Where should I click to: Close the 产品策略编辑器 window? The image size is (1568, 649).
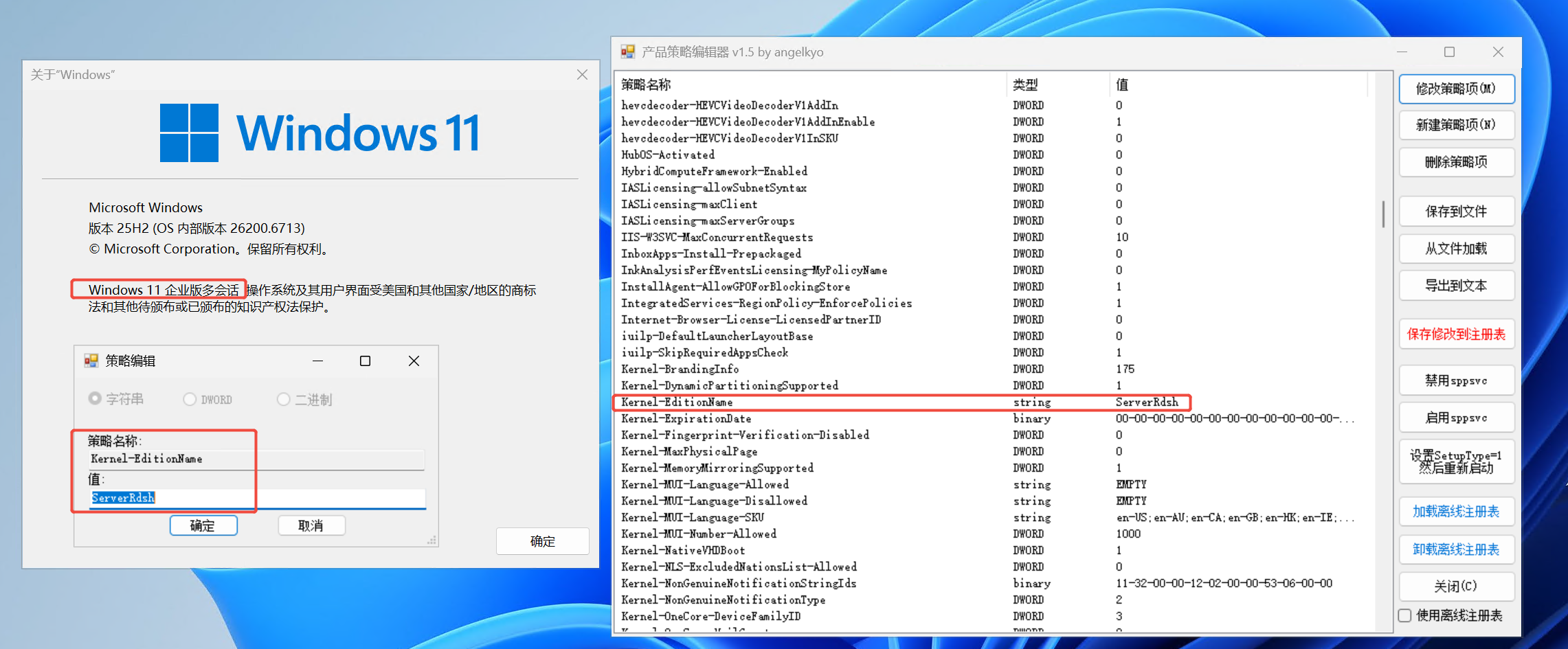pyautogui.click(x=1499, y=52)
